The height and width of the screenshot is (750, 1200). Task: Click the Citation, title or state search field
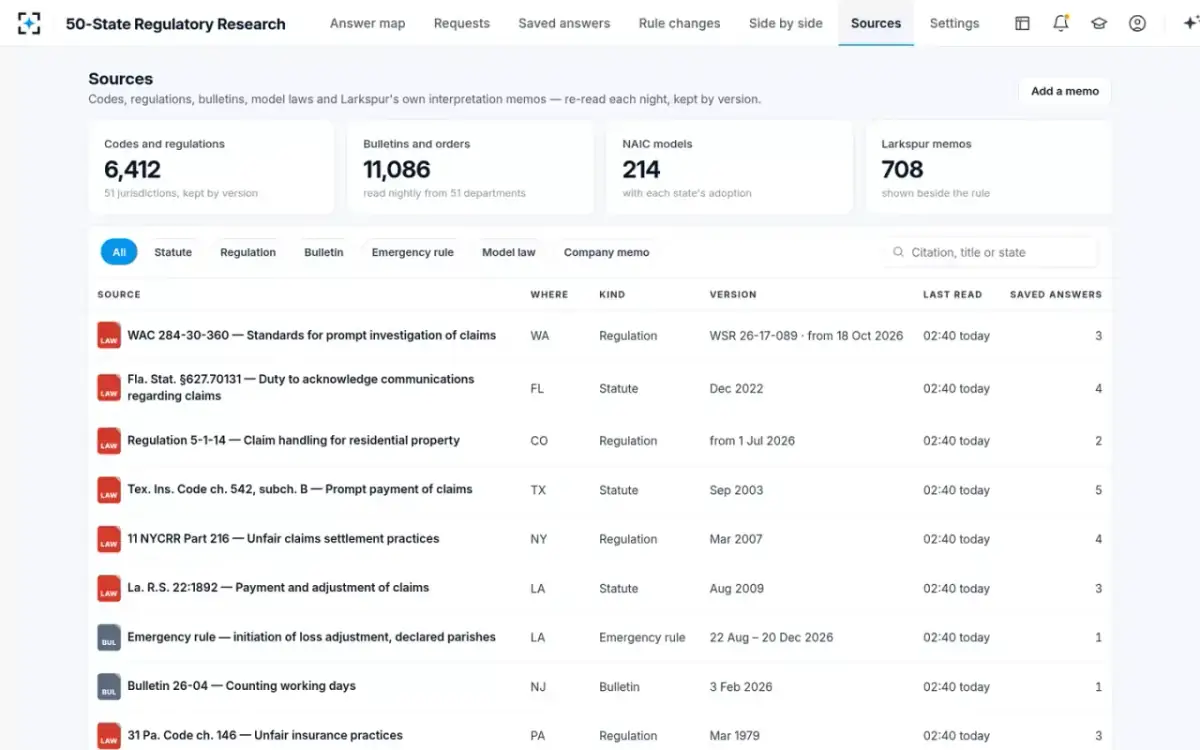coord(990,252)
